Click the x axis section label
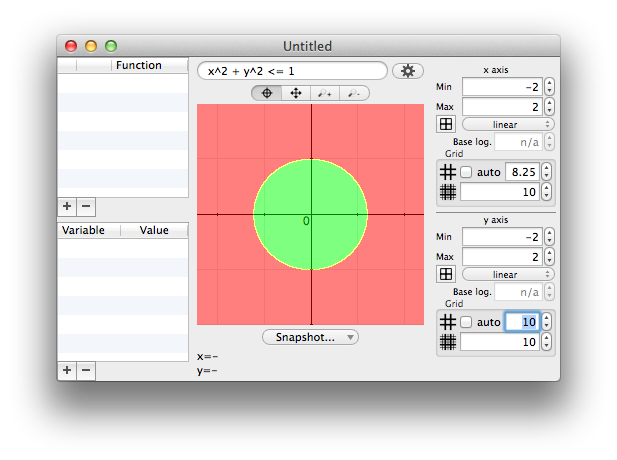Screen dimensions: 617x460 click(496, 70)
